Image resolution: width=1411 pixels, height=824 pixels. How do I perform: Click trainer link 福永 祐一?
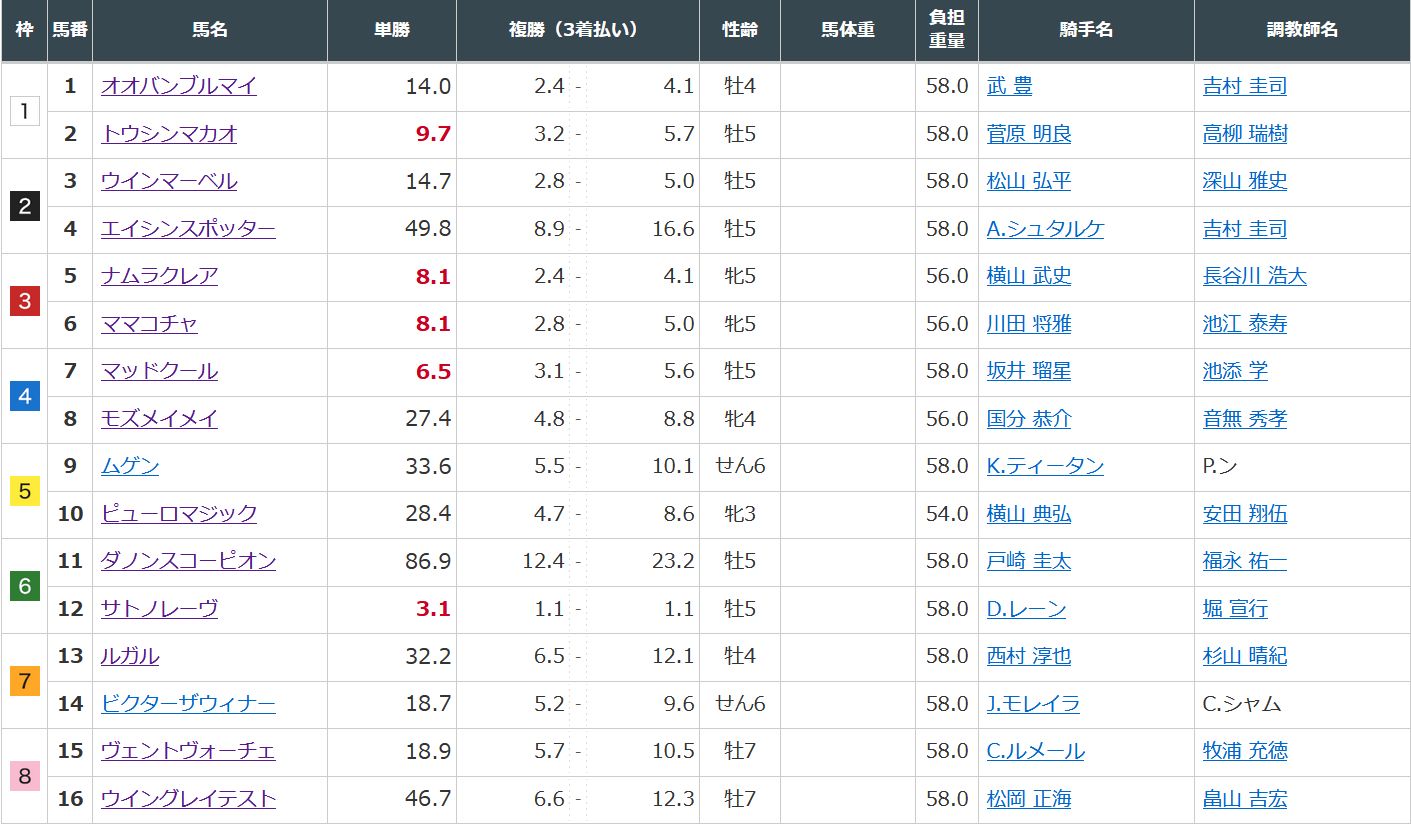pos(1244,561)
